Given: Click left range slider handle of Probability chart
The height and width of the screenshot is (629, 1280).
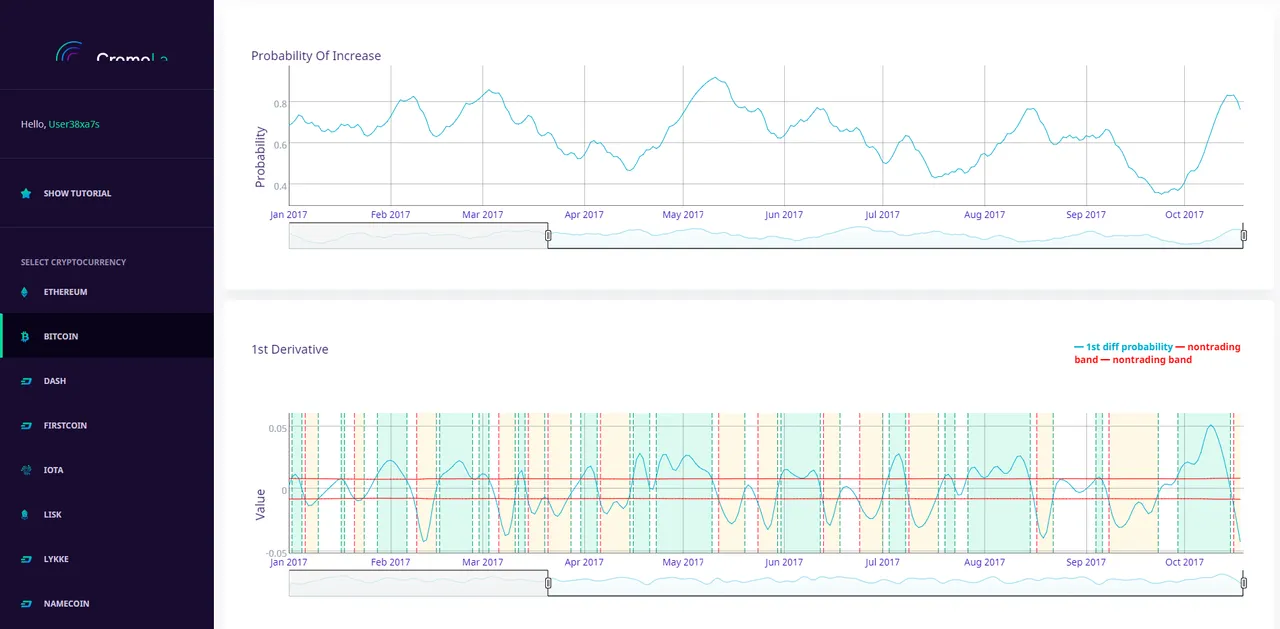Looking at the screenshot, I should coord(548,235).
